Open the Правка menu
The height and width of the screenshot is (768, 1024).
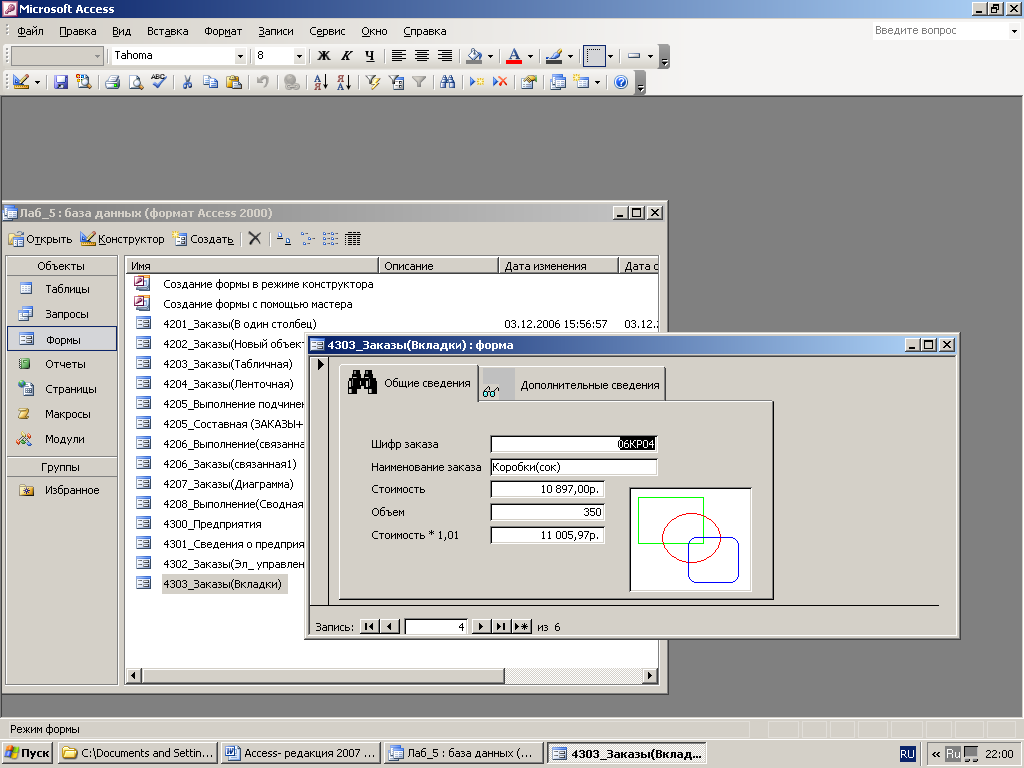click(78, 31)
